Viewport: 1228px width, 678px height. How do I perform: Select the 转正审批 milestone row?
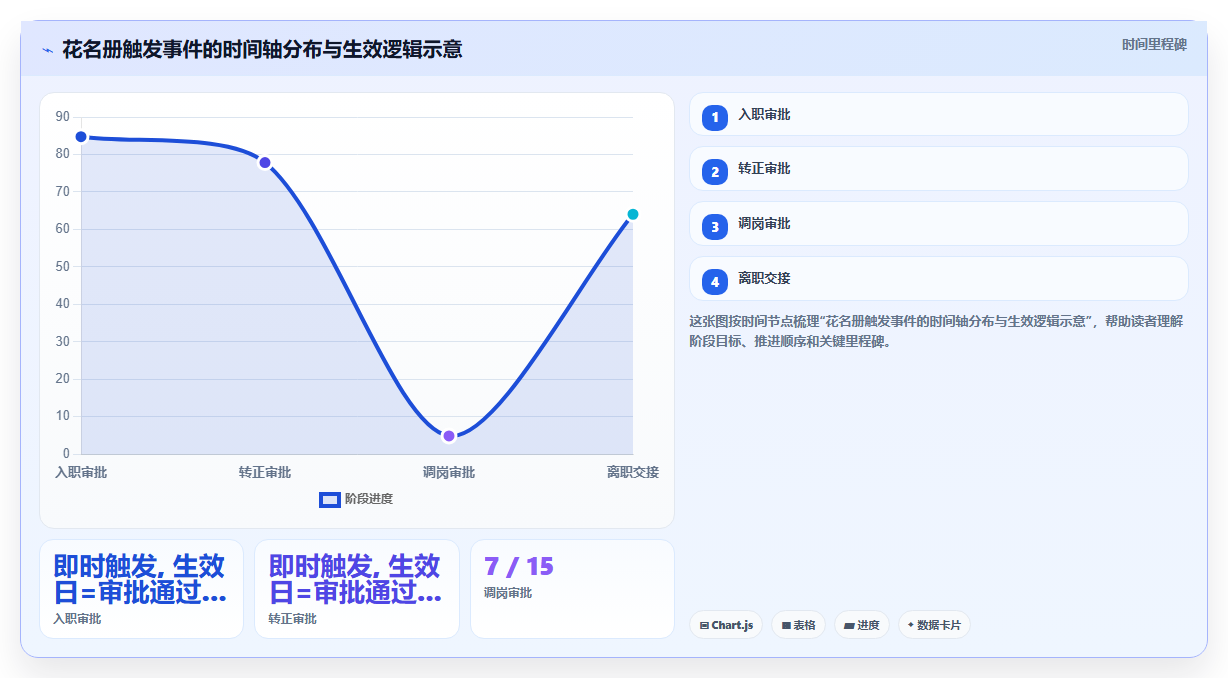939,168
